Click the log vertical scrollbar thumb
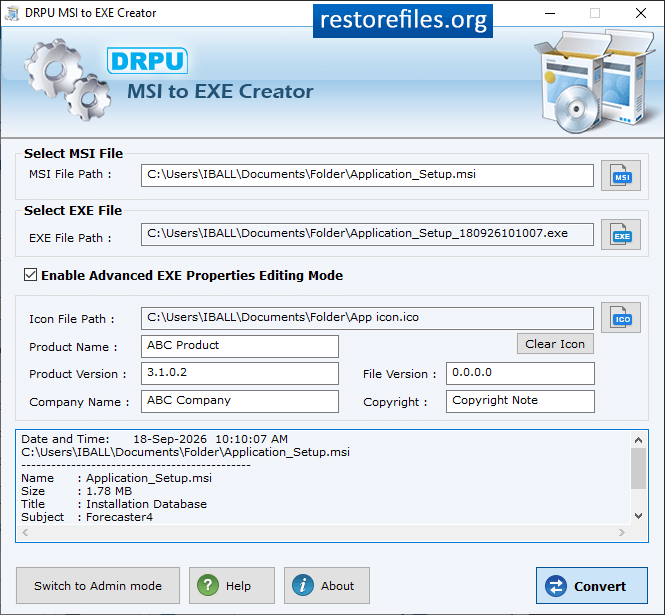This screenshot has height=615, width=665. pos(638,468)
